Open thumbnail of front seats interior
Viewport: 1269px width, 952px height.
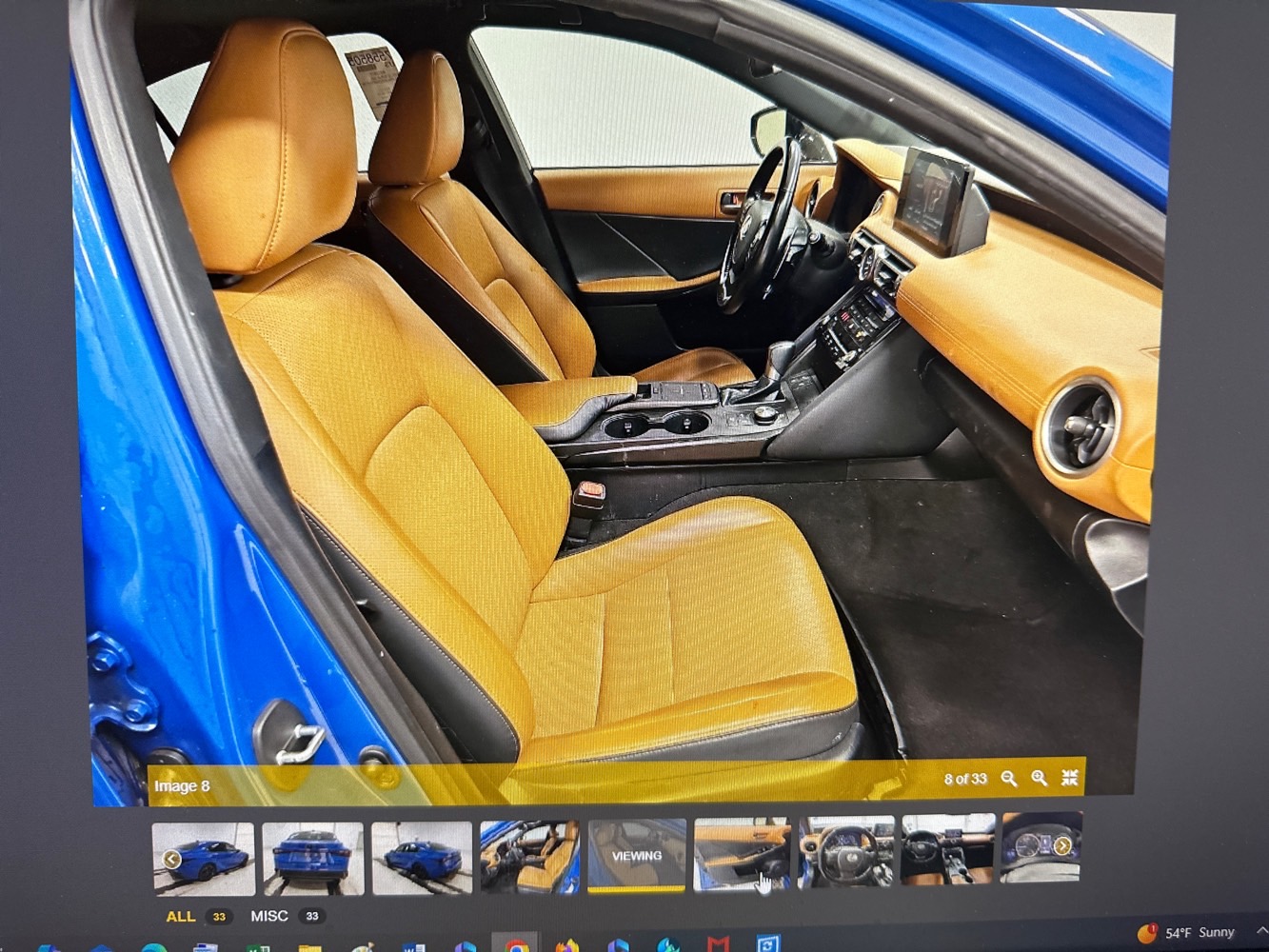(529, 857)
